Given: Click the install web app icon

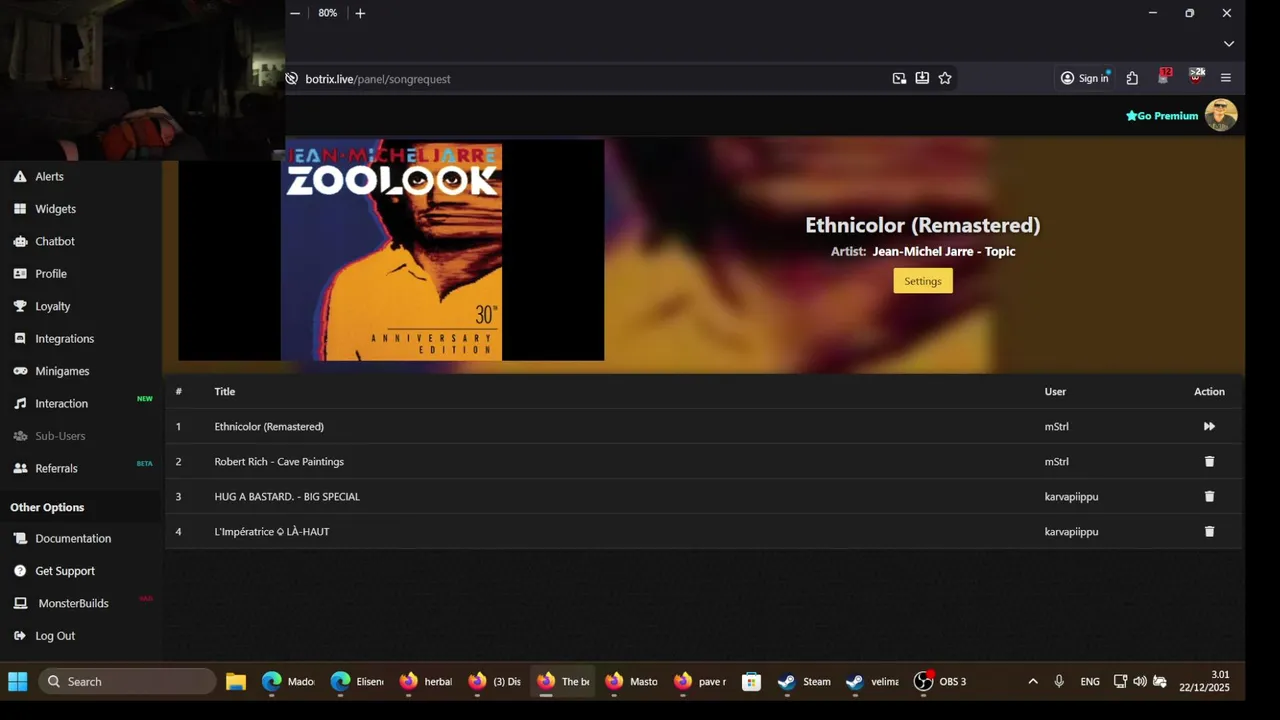Looking at the screenshot, I should coord(922,78).
